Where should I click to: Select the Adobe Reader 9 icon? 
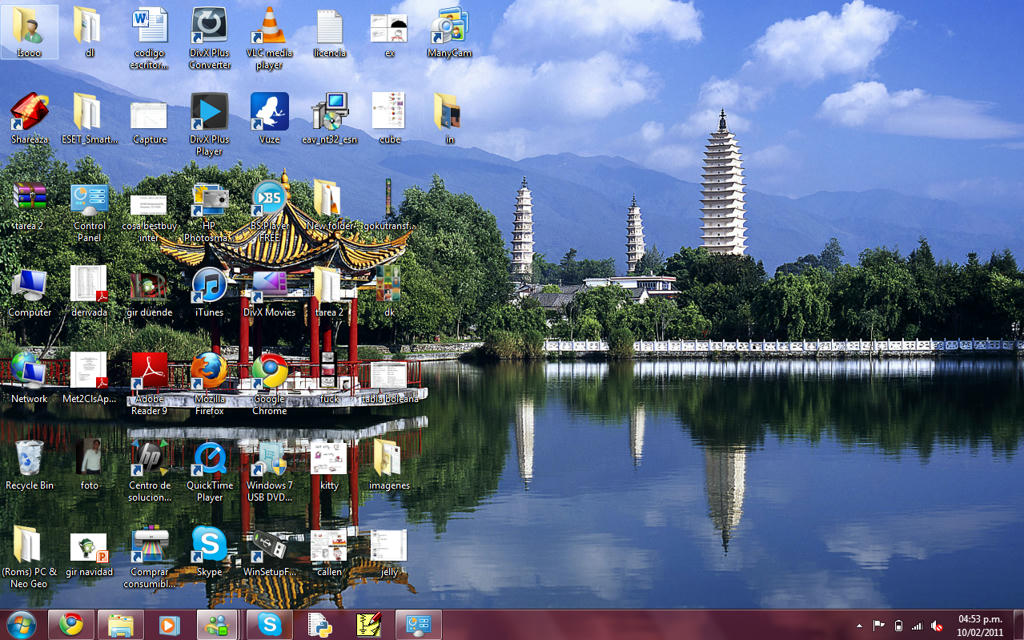point(149,372)
